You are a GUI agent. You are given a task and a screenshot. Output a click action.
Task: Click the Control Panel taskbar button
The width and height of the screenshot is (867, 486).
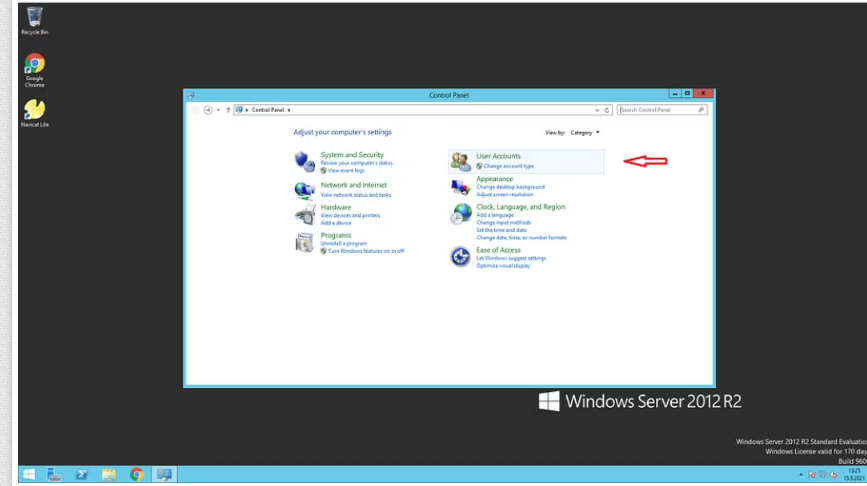(164, 474)
